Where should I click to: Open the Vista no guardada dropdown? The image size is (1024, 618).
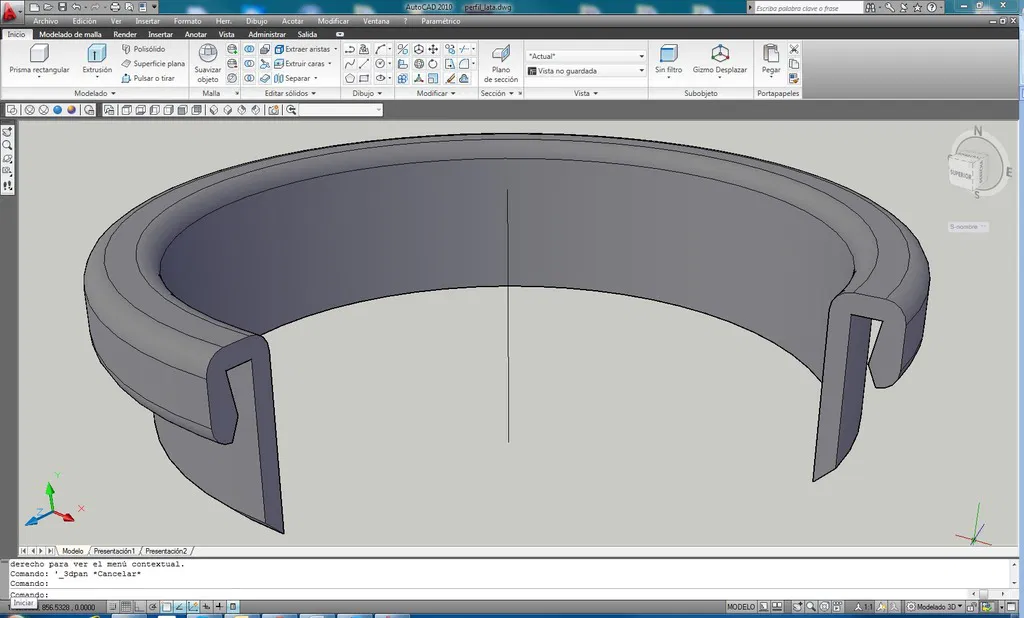point(586,71)
